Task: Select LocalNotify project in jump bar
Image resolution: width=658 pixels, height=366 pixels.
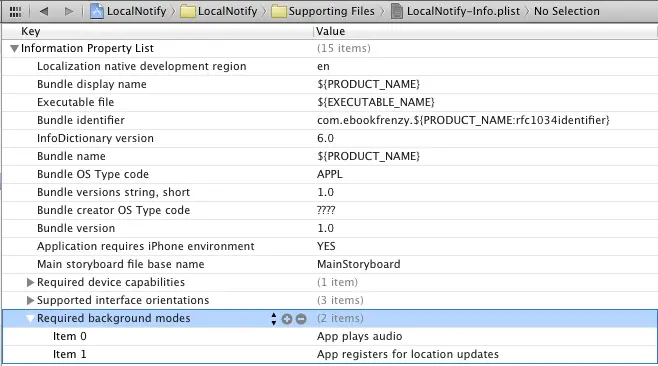Action: (x=128, y=11)
